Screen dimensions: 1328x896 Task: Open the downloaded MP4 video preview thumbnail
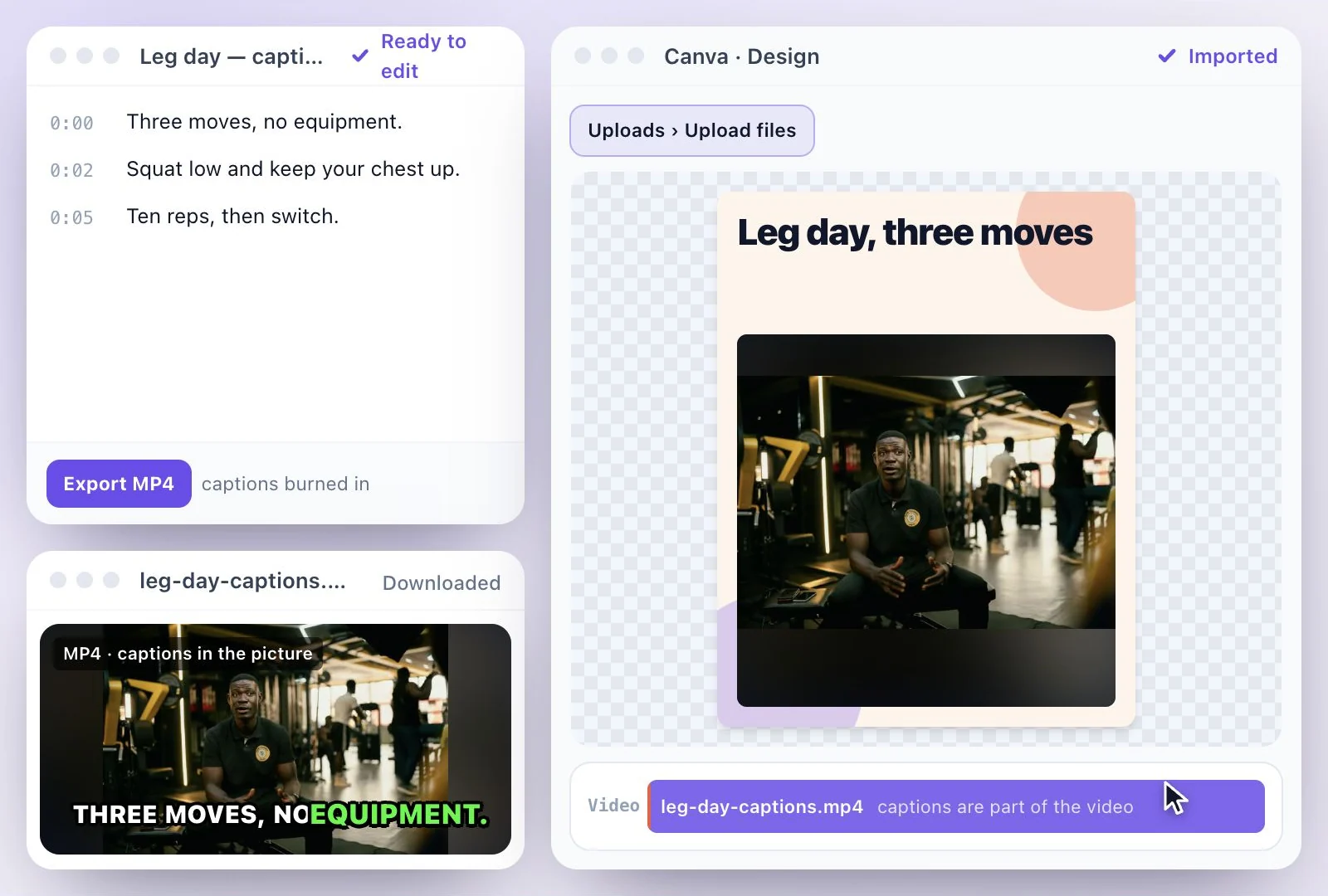(276, 739)
